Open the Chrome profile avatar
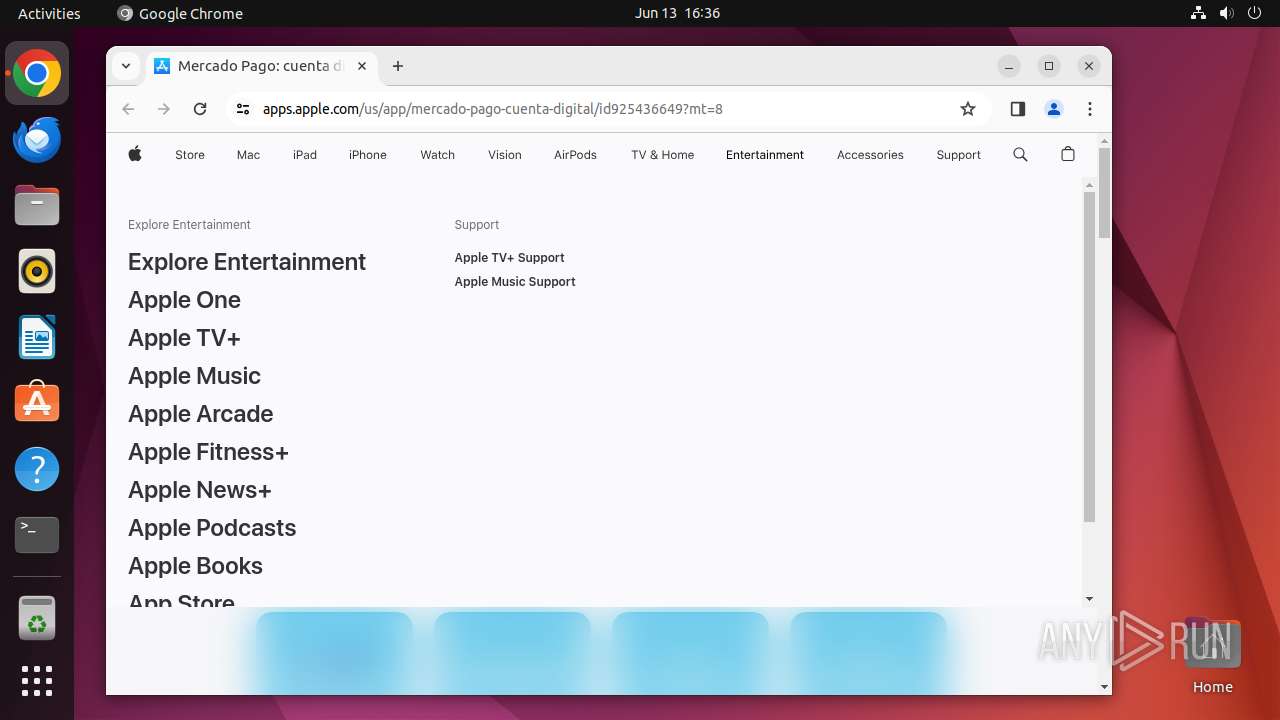 pyautogui.click(x=1054, y=109)
